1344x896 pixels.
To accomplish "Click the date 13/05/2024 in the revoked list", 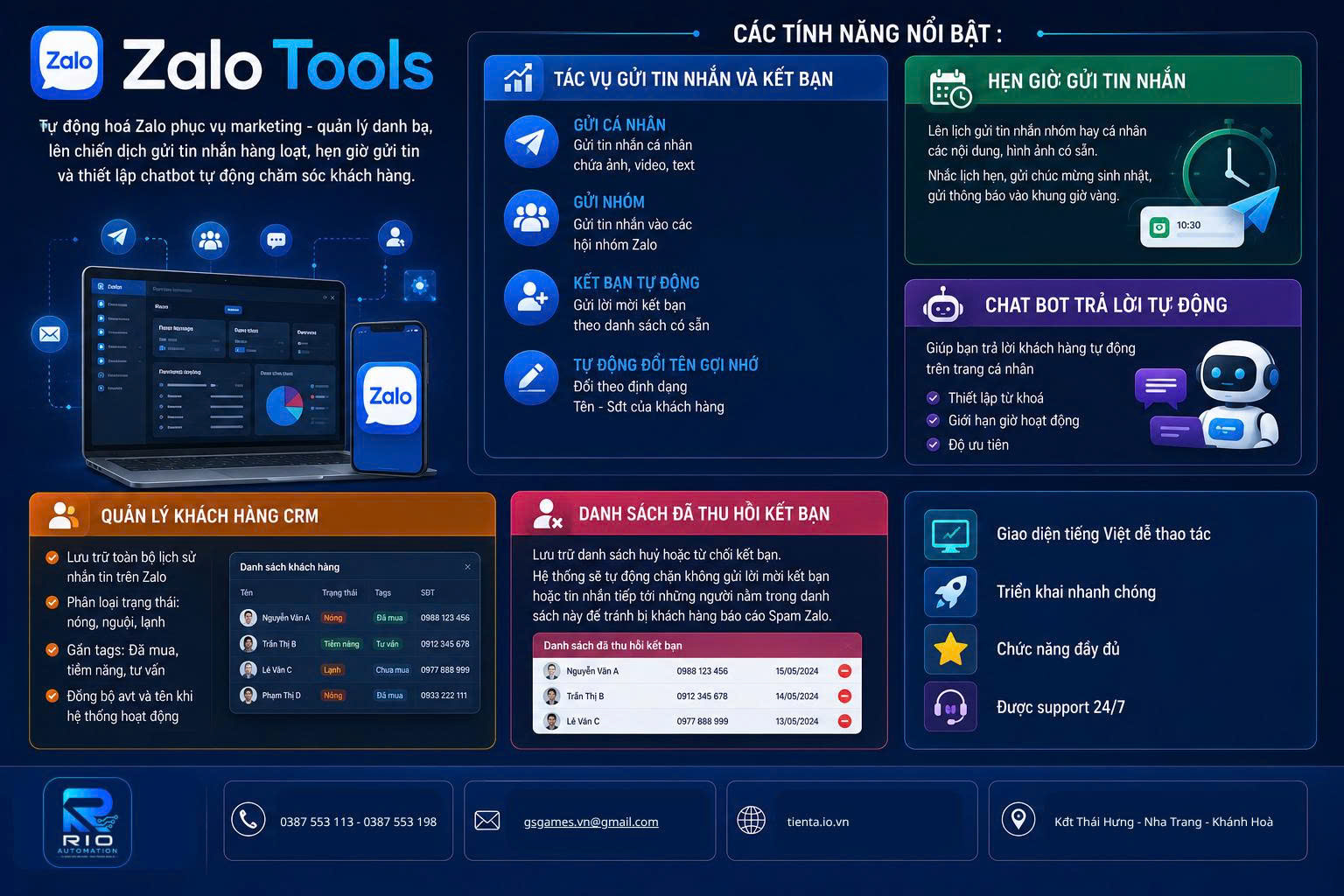I will point(796,722).
